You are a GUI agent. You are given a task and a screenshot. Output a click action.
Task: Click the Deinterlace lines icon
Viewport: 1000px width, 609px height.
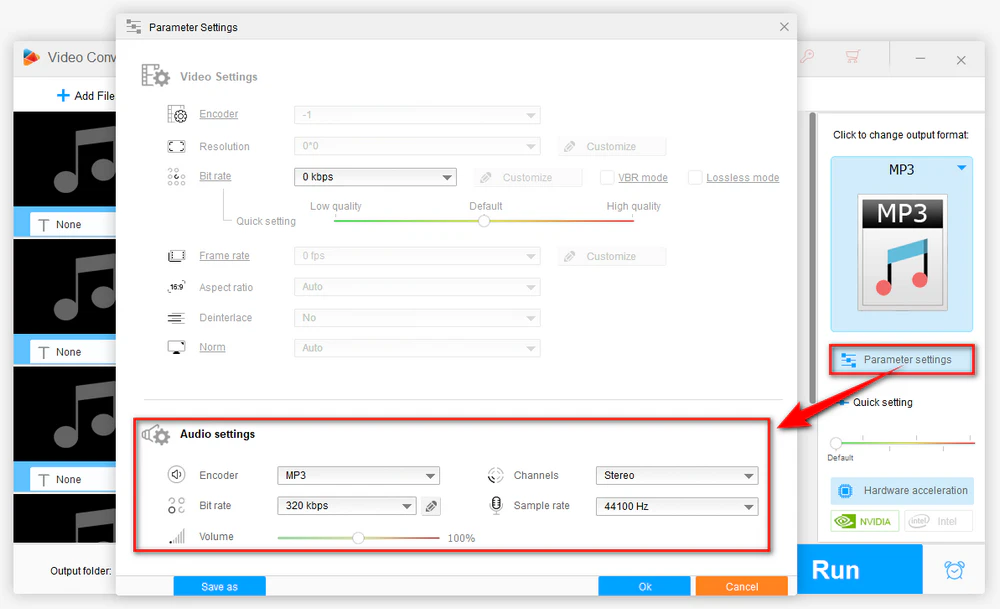coord(176,318)
